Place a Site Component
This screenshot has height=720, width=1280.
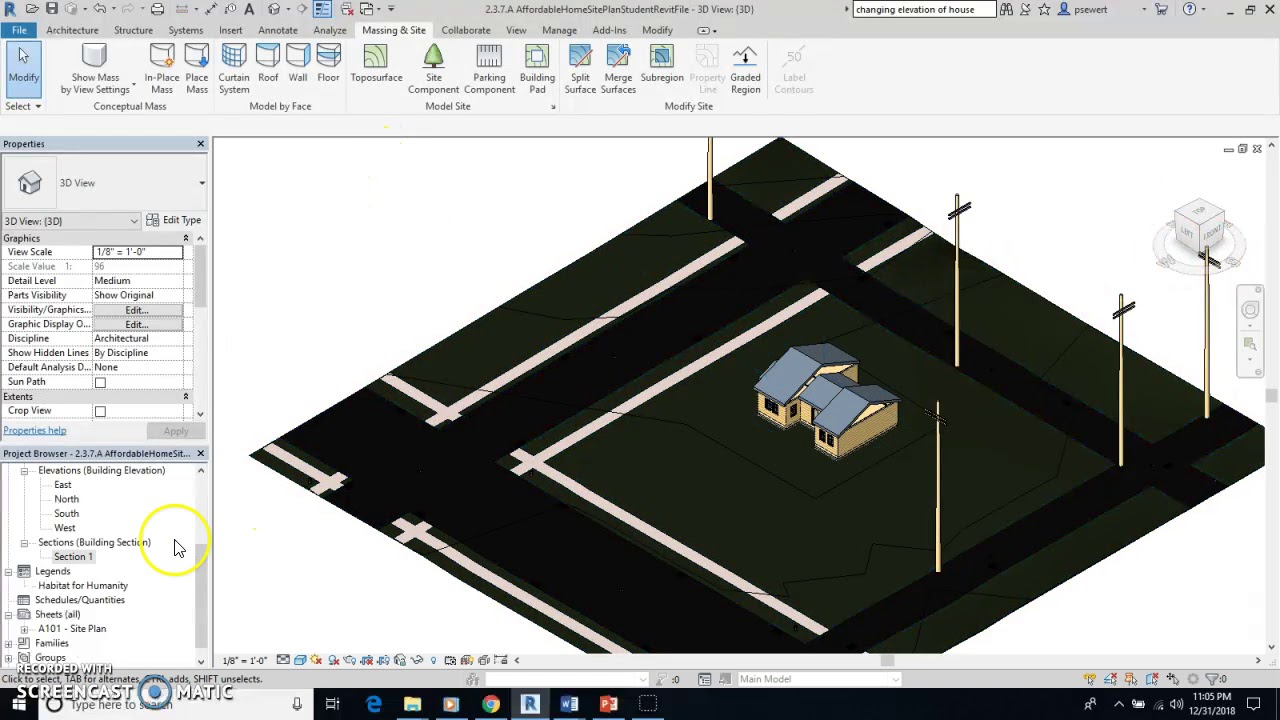click(x=433, y=69)
